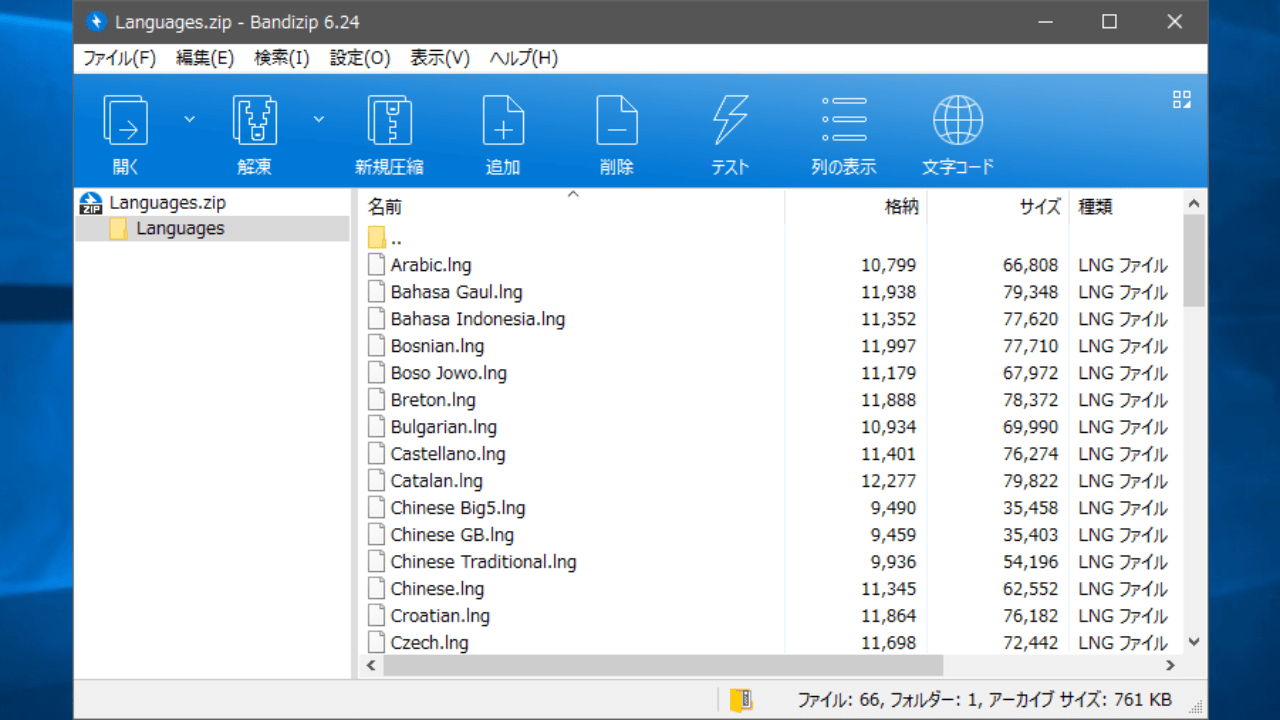The image size is (1280, 720).
Task: Click the 追加 (Add) file icon
Action: [x=503, y=122]
